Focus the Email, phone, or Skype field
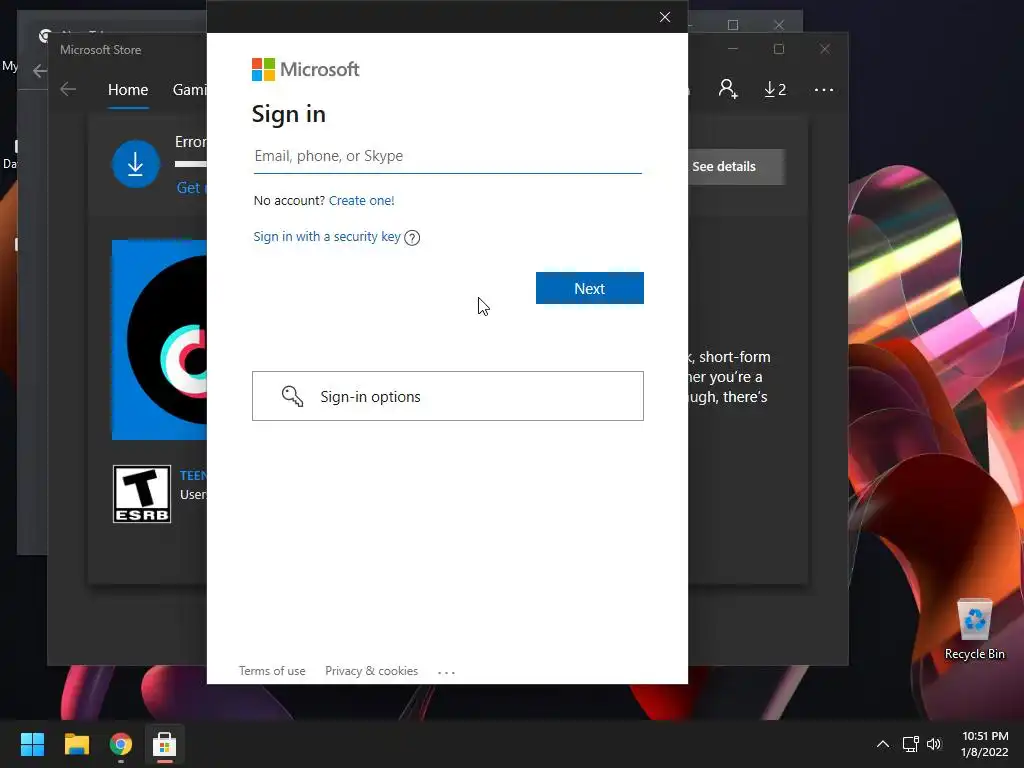The width and height of the screenshot is (1024, 768). (x=447, y=156)
